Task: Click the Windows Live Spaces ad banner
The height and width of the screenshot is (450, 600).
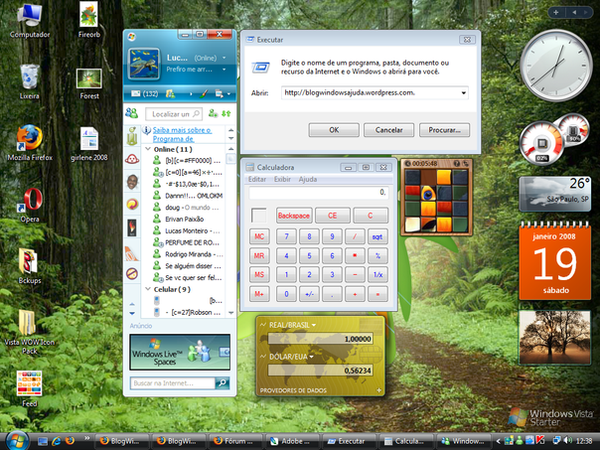Action: (x=180, y=352)
